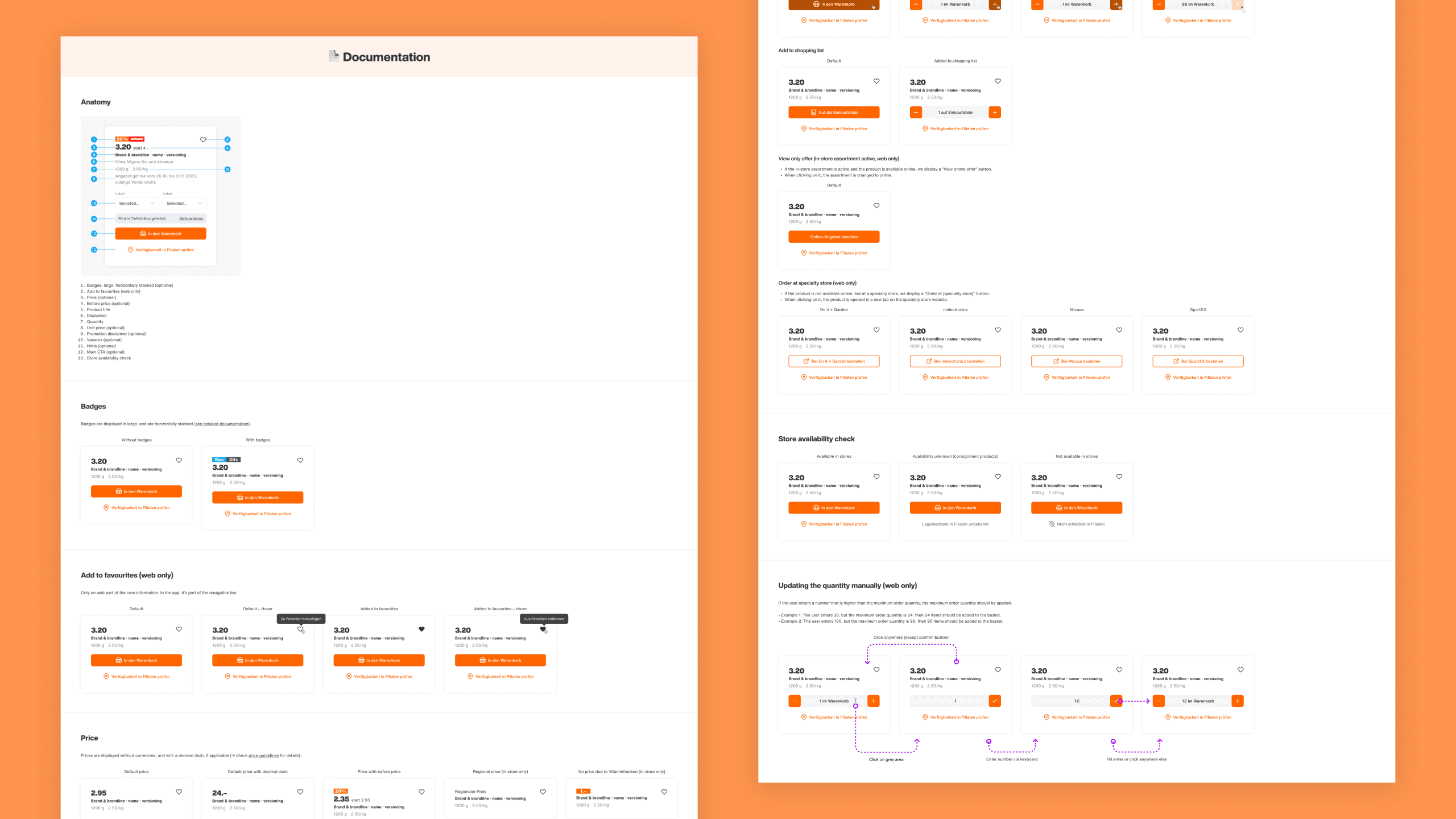Click the Mehr erfahren link in the Anatomy card
This screenshot has width=1456, height=819.
click(191, 218)
